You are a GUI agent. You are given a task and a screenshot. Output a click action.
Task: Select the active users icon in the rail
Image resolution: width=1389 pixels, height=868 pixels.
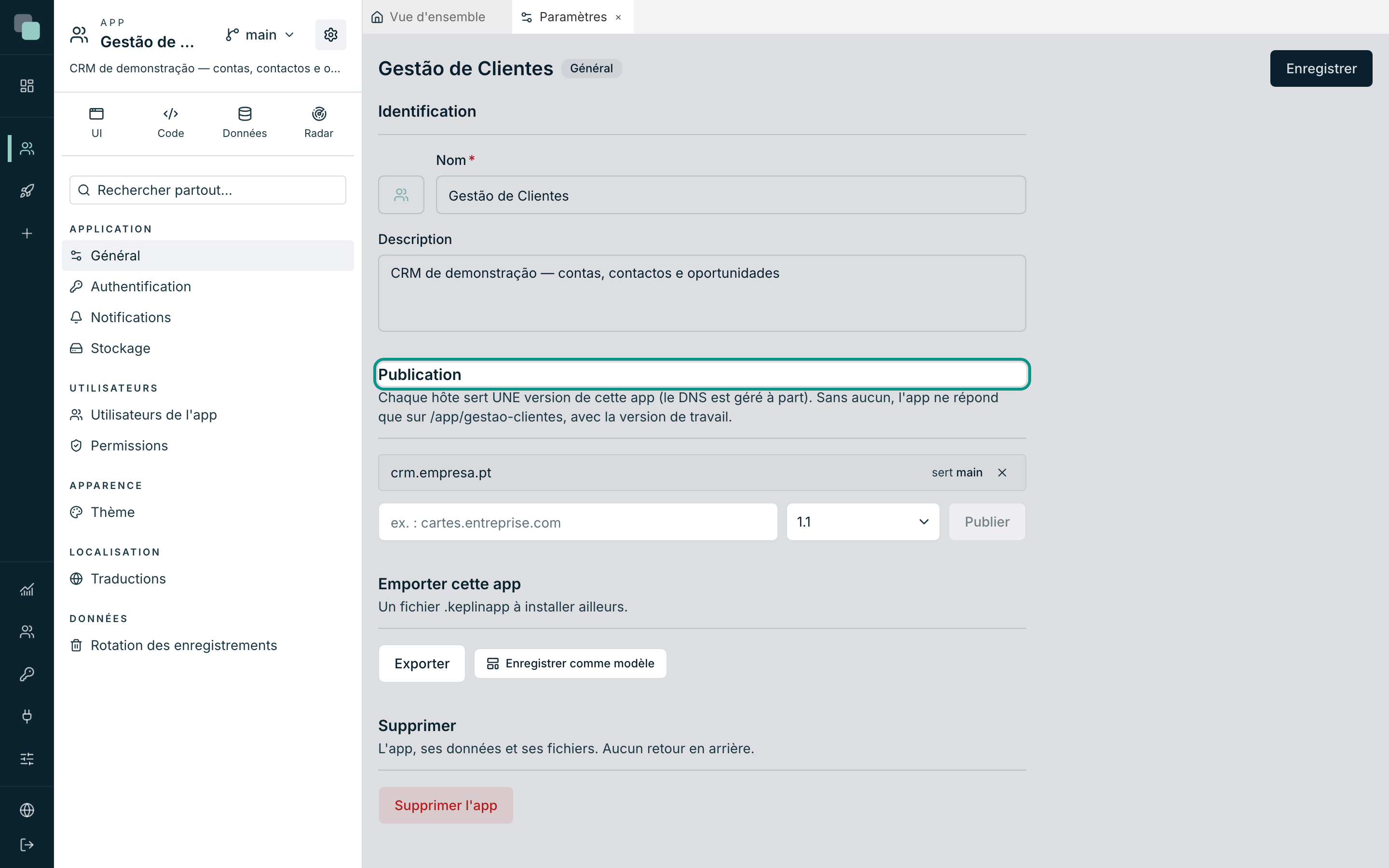point(27,148)
